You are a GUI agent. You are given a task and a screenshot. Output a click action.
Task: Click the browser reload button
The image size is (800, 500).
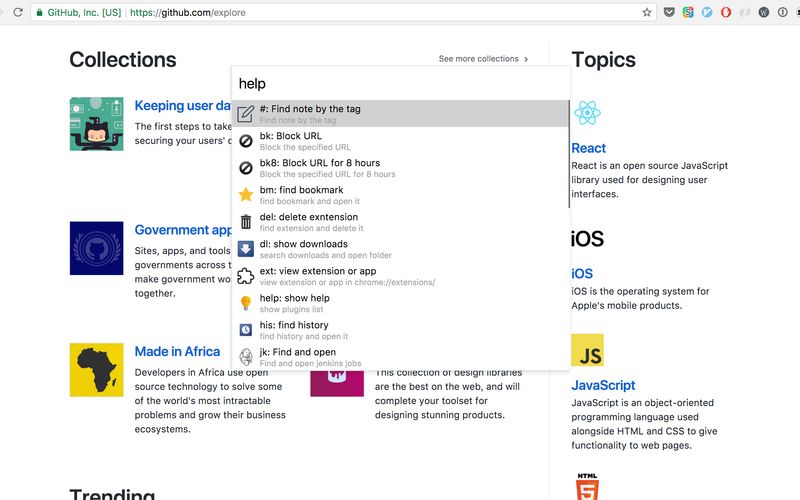(x=18, y=12)
